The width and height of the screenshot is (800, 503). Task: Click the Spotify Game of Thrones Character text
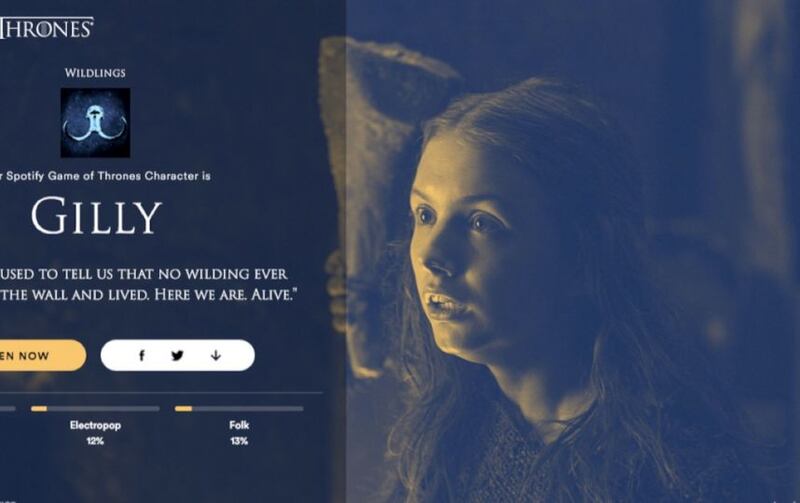tap(105, 176)
